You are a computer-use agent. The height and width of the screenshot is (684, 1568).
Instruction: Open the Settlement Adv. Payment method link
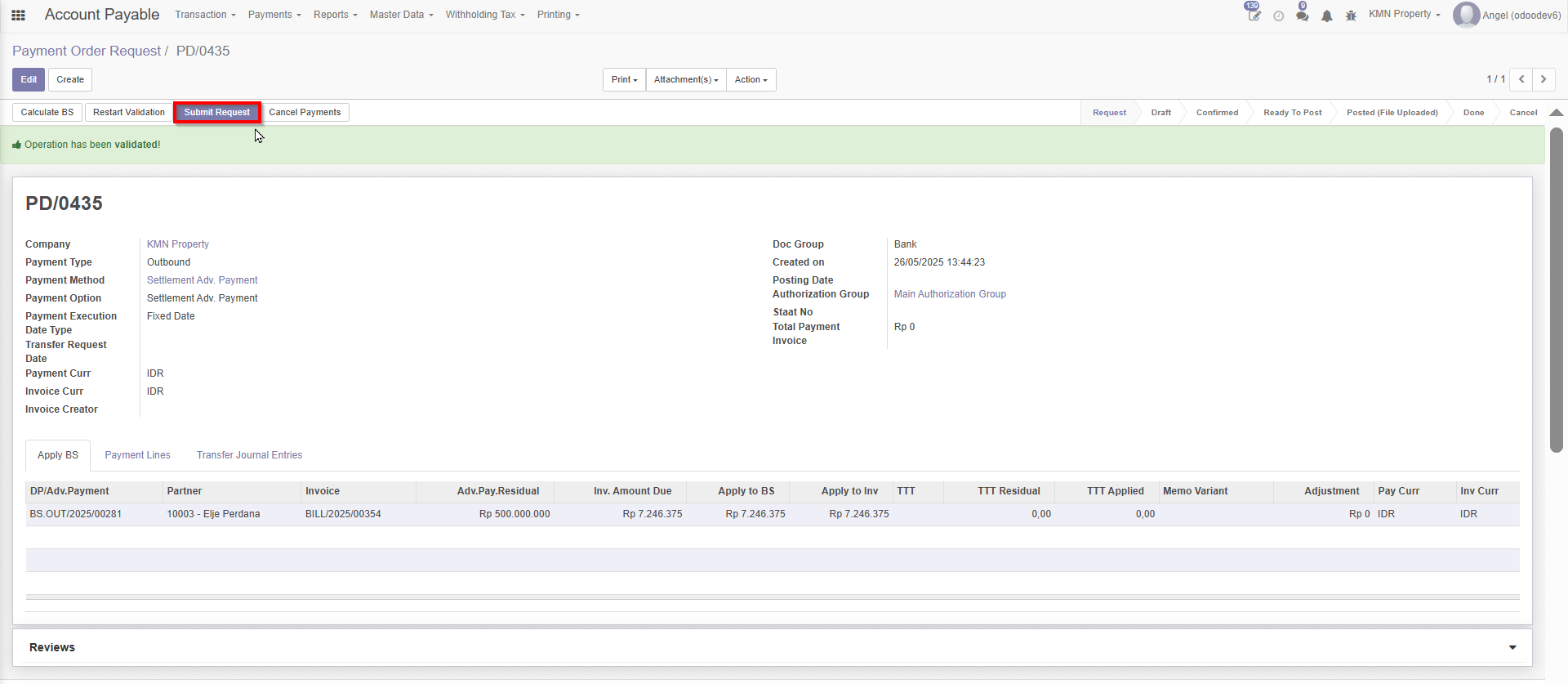[203, 280]
